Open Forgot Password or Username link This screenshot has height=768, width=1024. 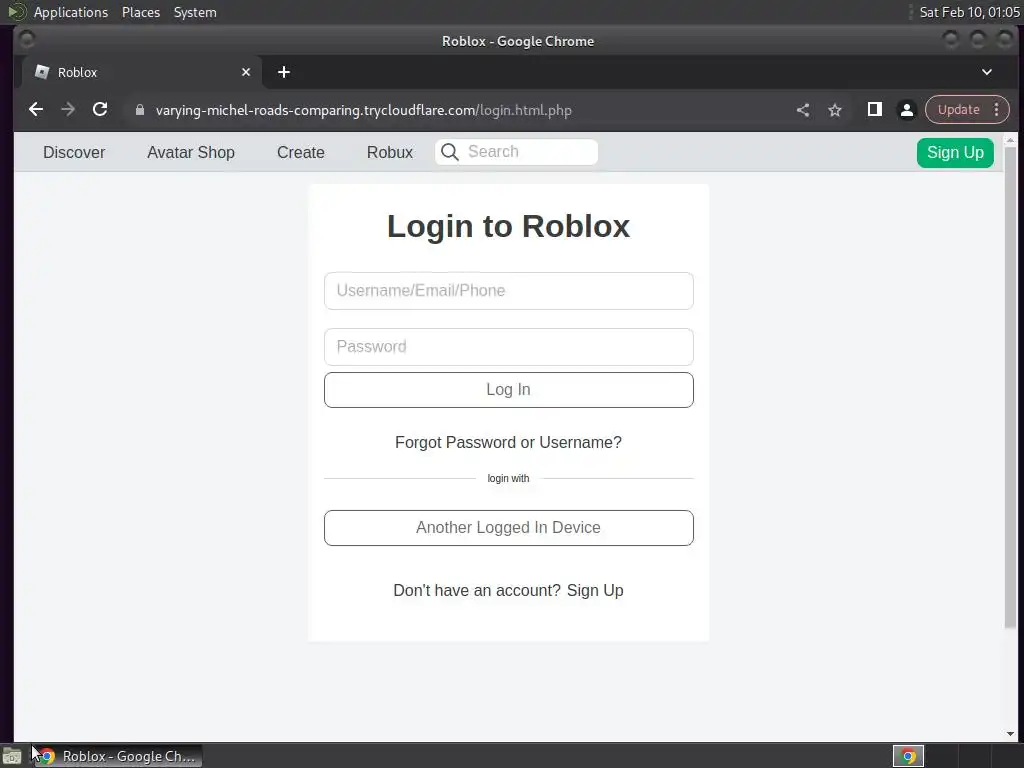(x=509, y=442)
